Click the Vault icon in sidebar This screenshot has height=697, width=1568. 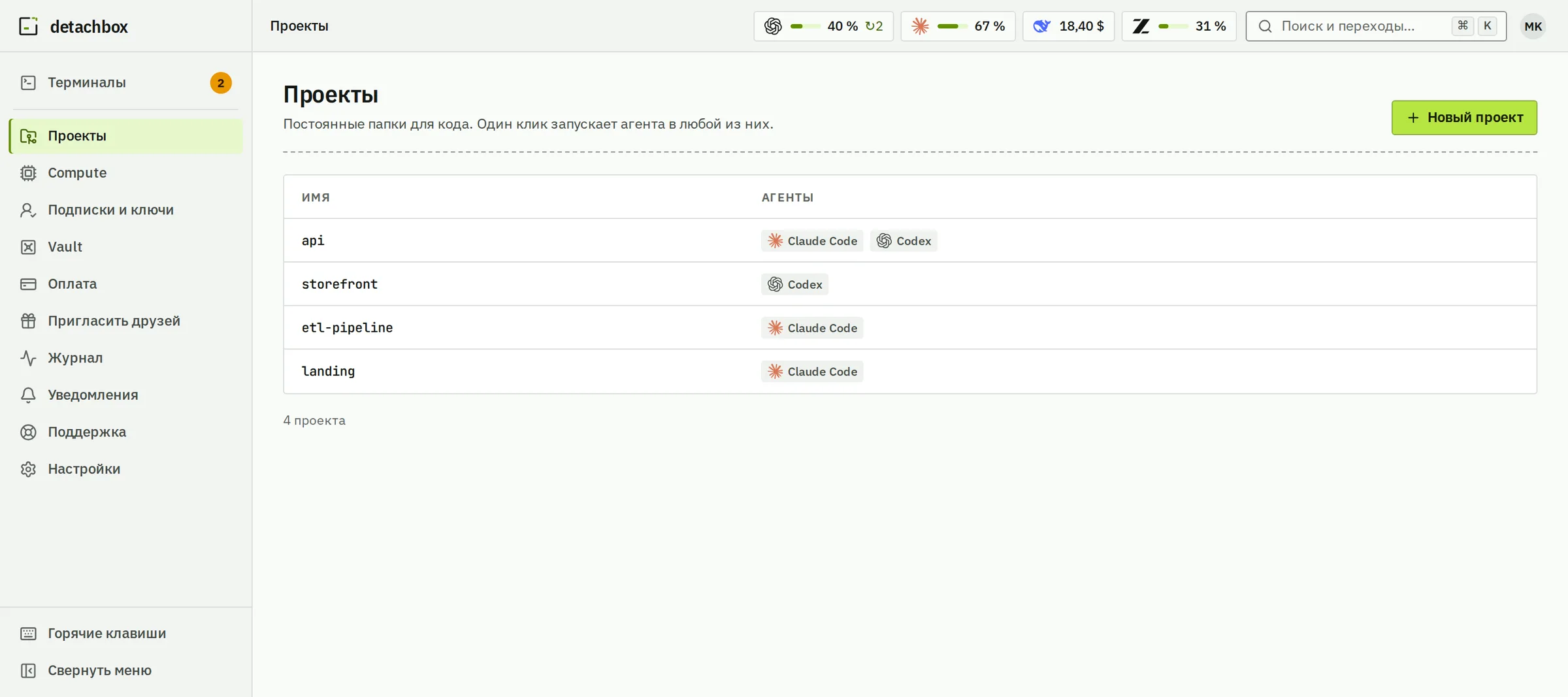click(28, 247)
